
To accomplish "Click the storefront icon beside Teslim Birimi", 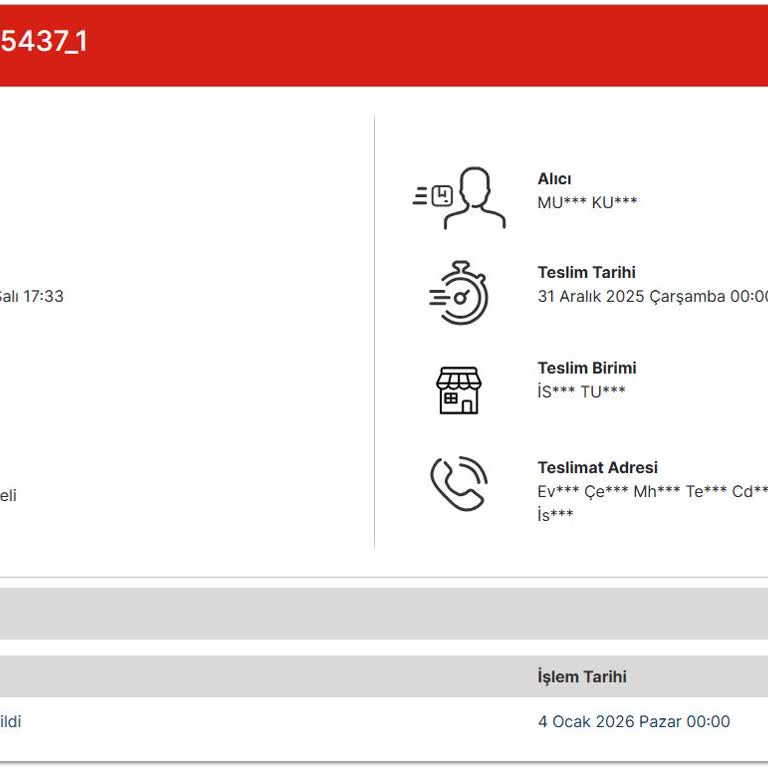I will [x=459, y=390].
